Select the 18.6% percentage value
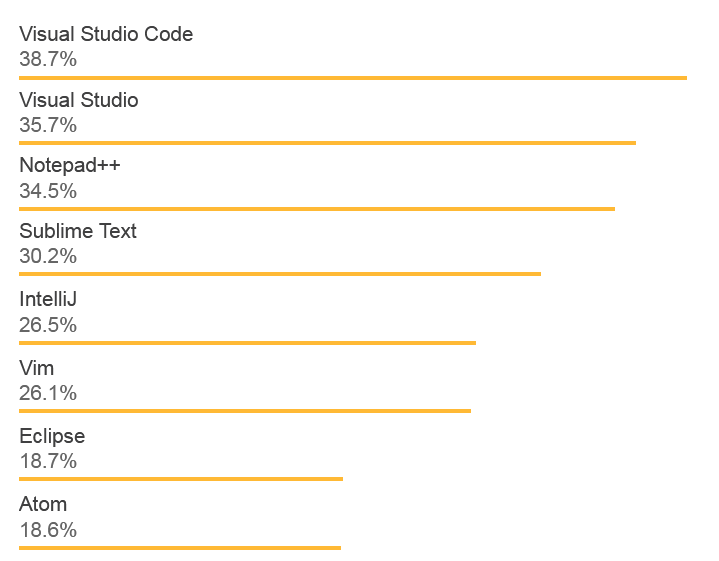Viewport: 719px width, 561px height. pos(48,529)
